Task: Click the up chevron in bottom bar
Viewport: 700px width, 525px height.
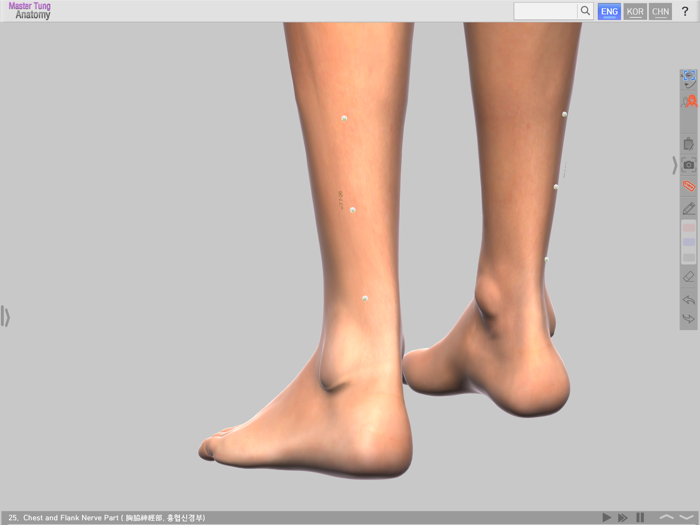Action: (x=667, y=517)
